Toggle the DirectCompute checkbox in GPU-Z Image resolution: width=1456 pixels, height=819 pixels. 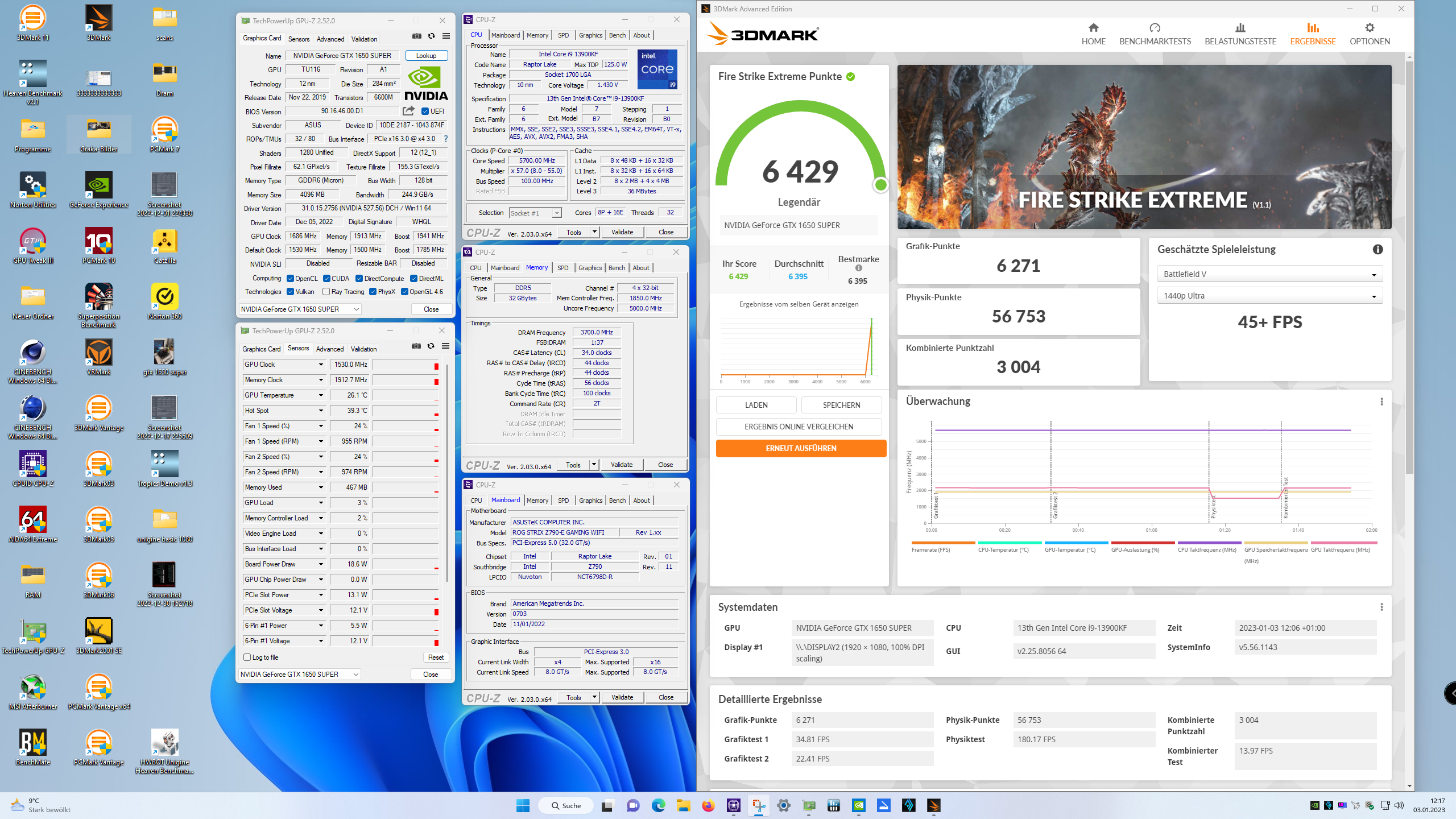point(359,279)
